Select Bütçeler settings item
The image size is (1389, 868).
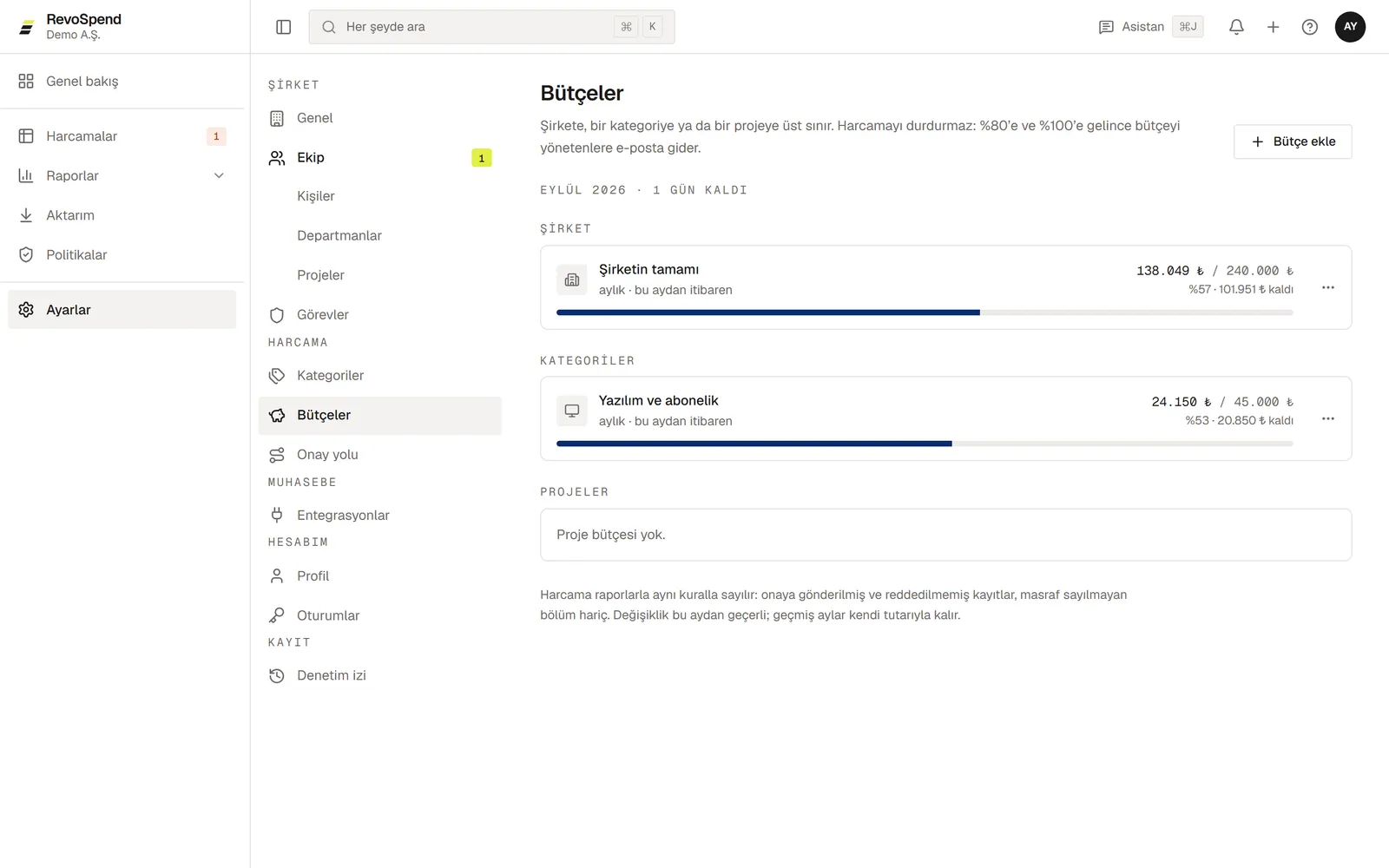(x=380, y=415)
